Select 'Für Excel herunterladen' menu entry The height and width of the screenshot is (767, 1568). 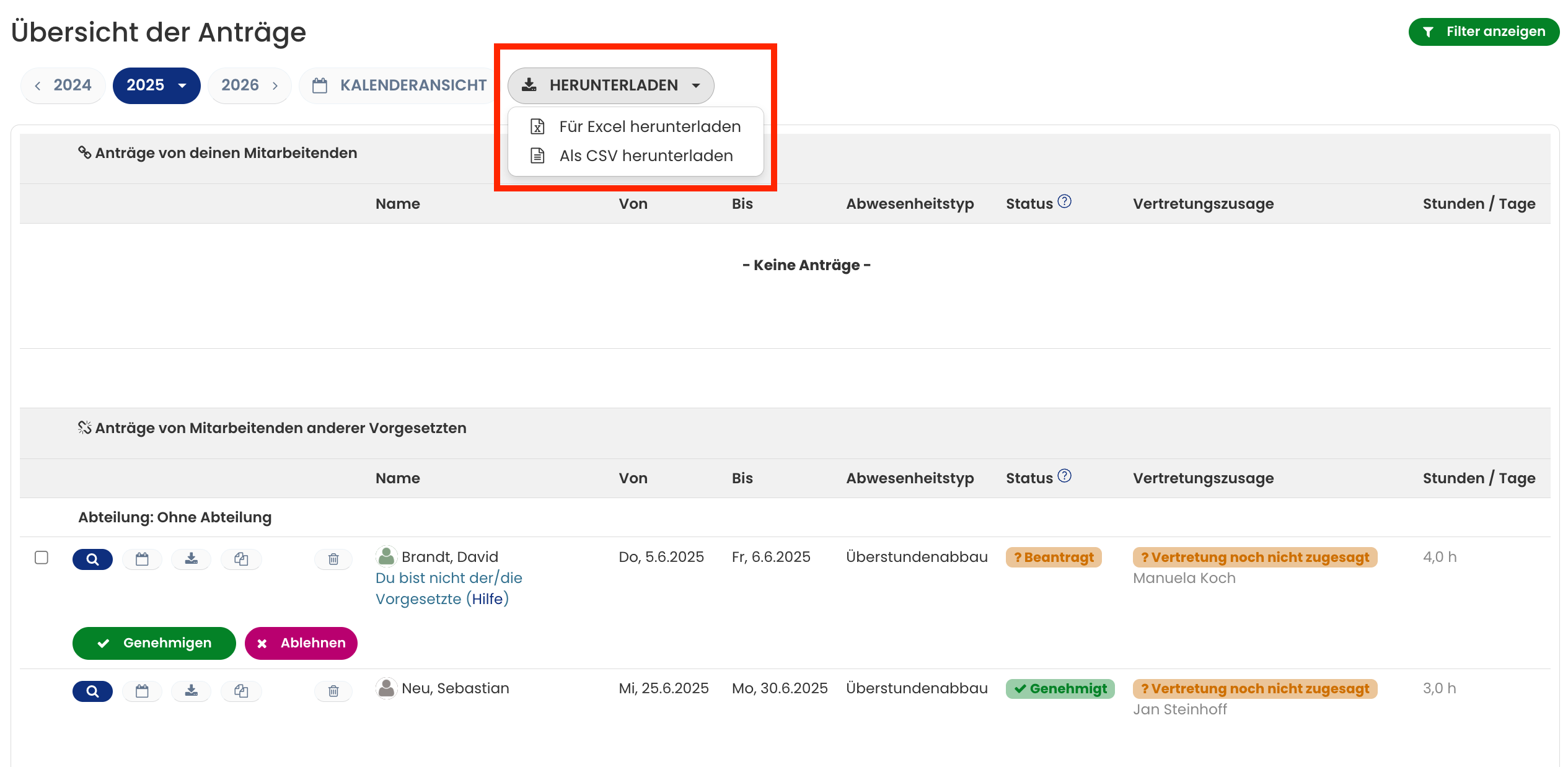[649, 127]
